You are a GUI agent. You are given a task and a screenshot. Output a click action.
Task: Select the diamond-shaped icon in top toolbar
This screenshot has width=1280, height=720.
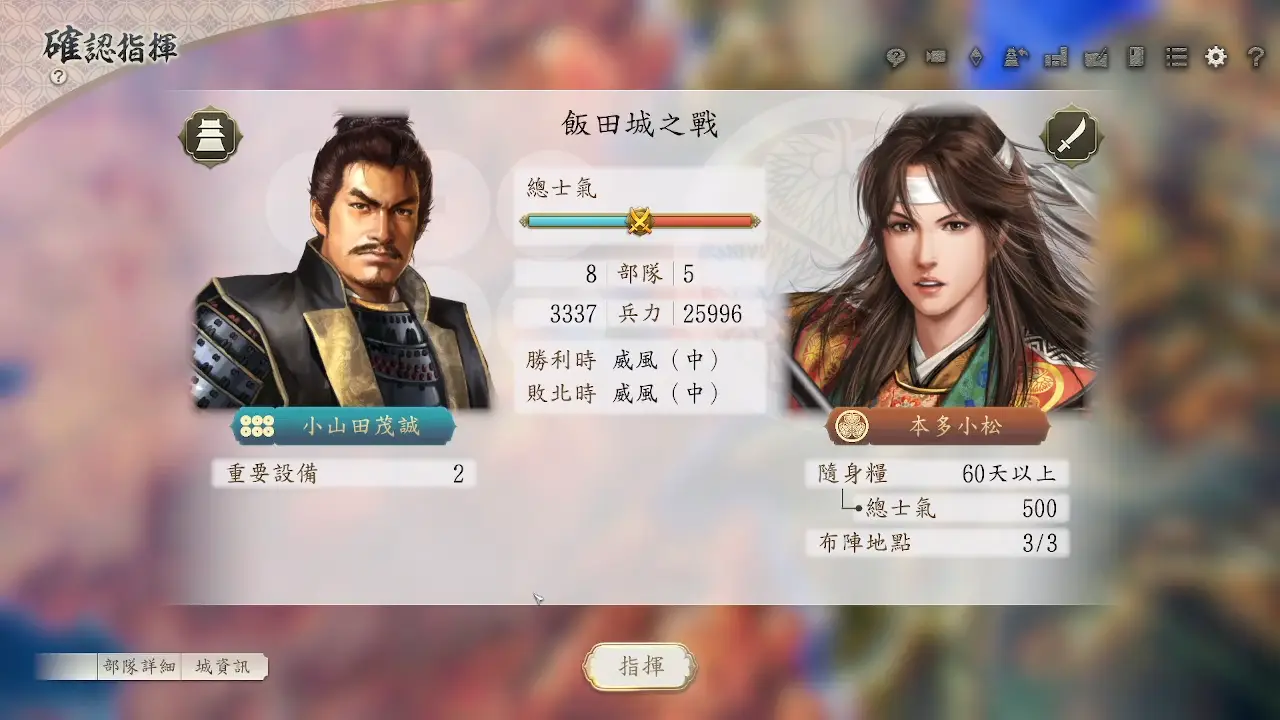976,57
